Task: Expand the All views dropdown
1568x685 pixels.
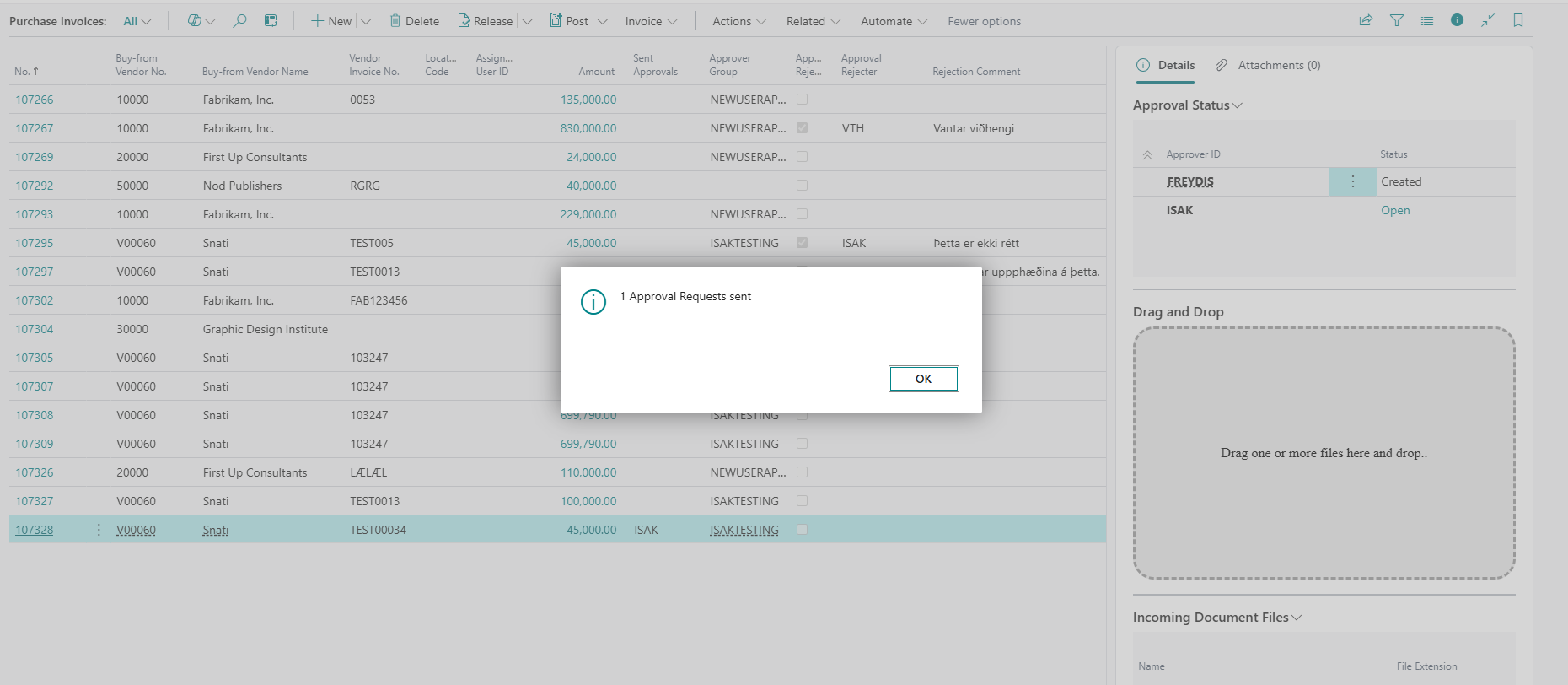Action: tap(137, 21)
